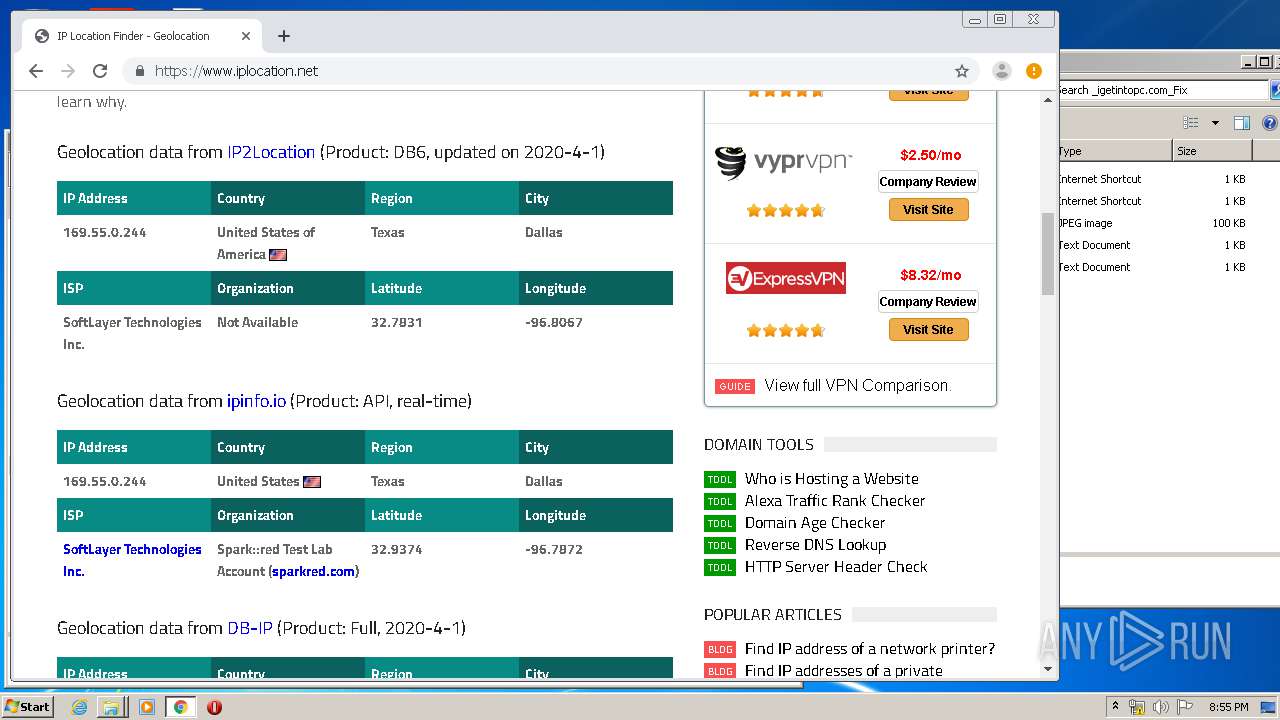Sort Explorer files by Size column
The height and width of the screenshot is (720, 1280).
(x=1212, y=151)
